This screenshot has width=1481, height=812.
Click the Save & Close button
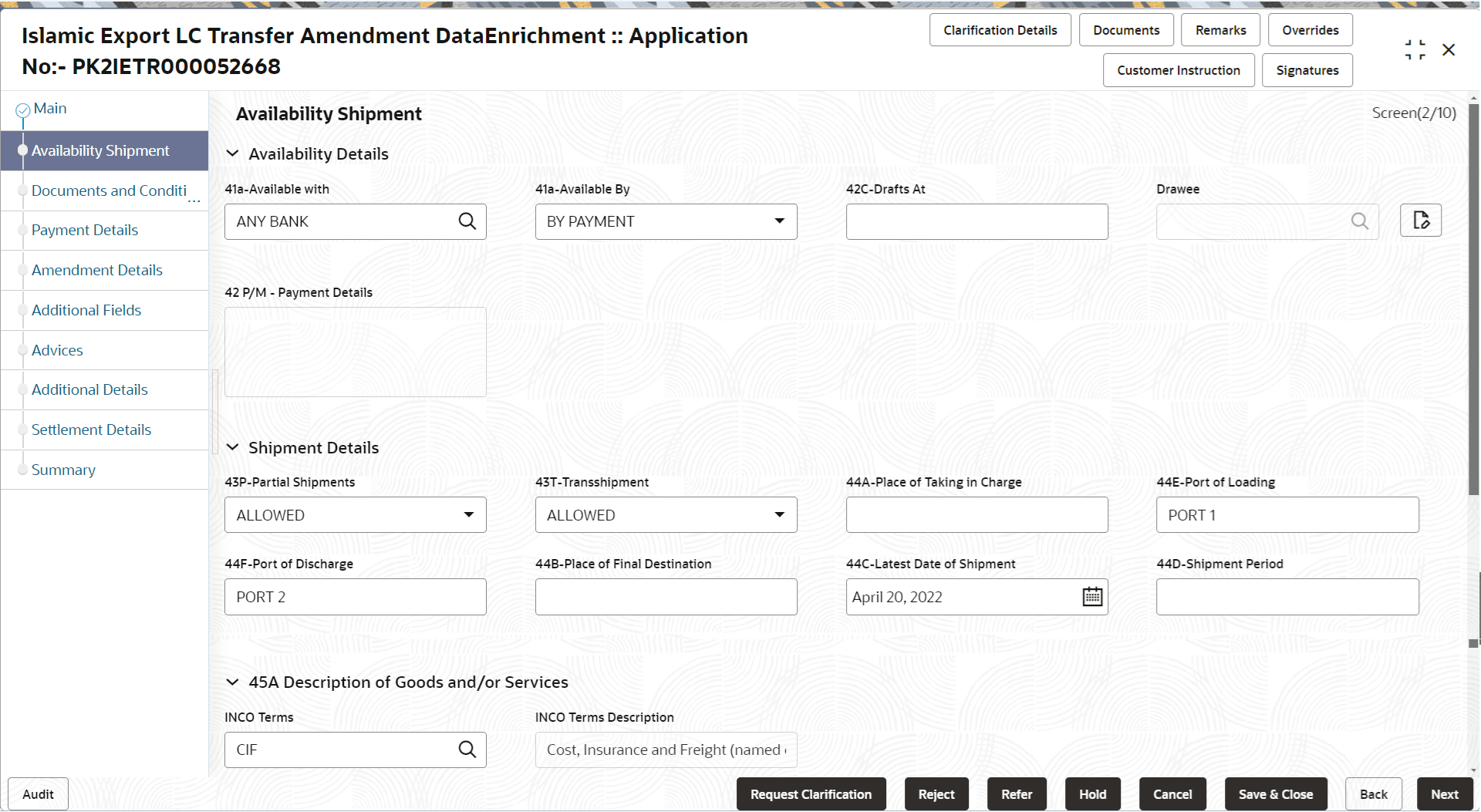[1275, 793]
